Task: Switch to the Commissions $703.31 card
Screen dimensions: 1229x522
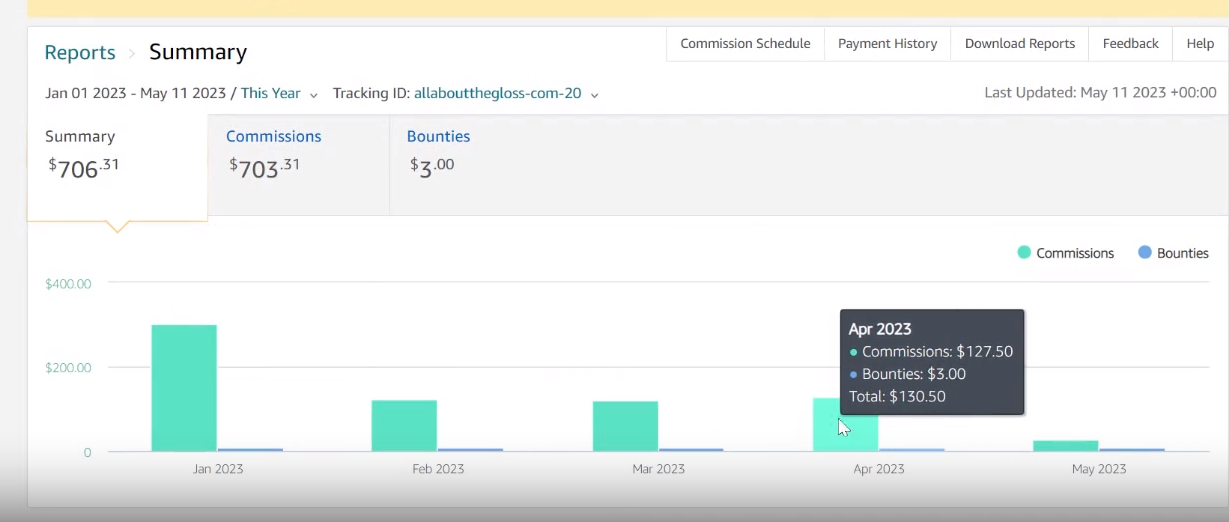Action: click(298, 164)
